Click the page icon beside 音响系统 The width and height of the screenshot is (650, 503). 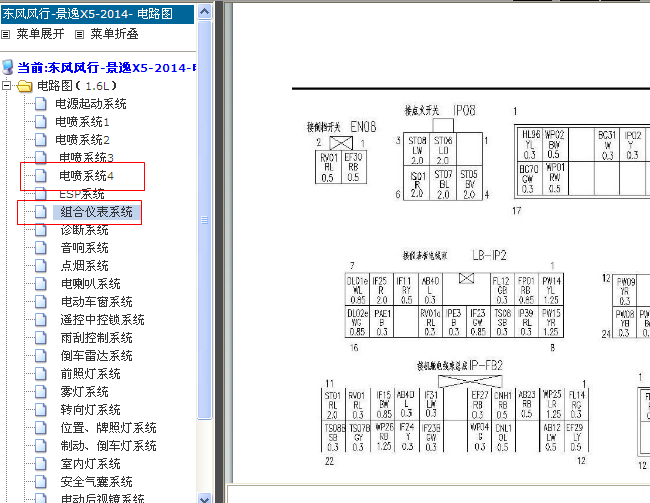(41, 248)
